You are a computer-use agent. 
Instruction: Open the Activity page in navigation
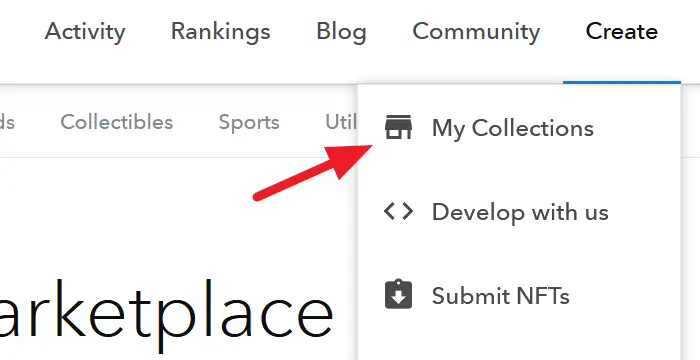(x=85, y=32)
